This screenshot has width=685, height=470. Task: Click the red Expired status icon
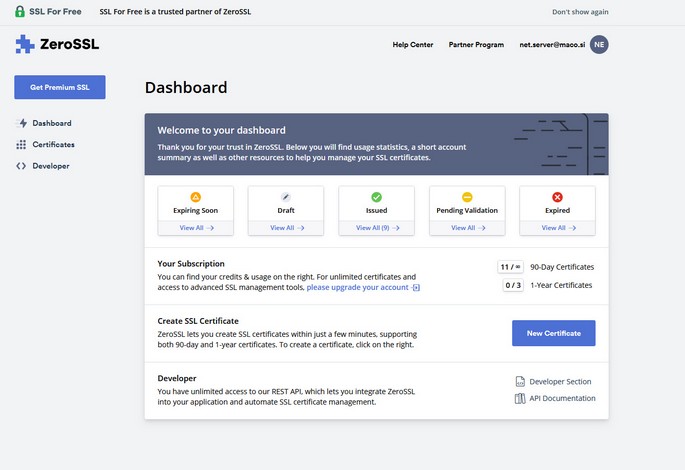coord(557,197)
